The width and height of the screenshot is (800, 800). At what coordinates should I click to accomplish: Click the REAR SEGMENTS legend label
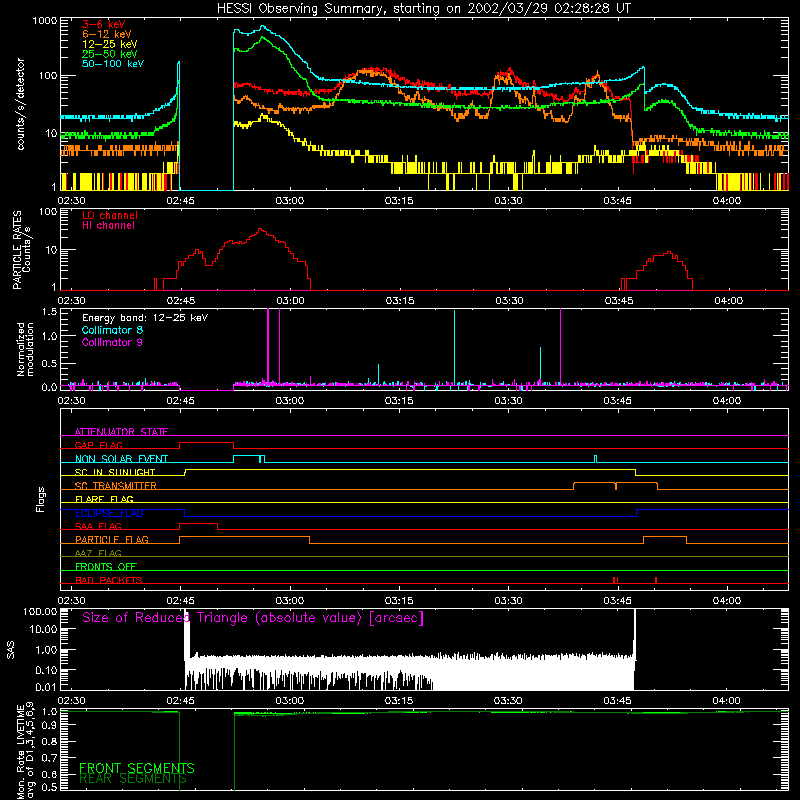[133, 779]
